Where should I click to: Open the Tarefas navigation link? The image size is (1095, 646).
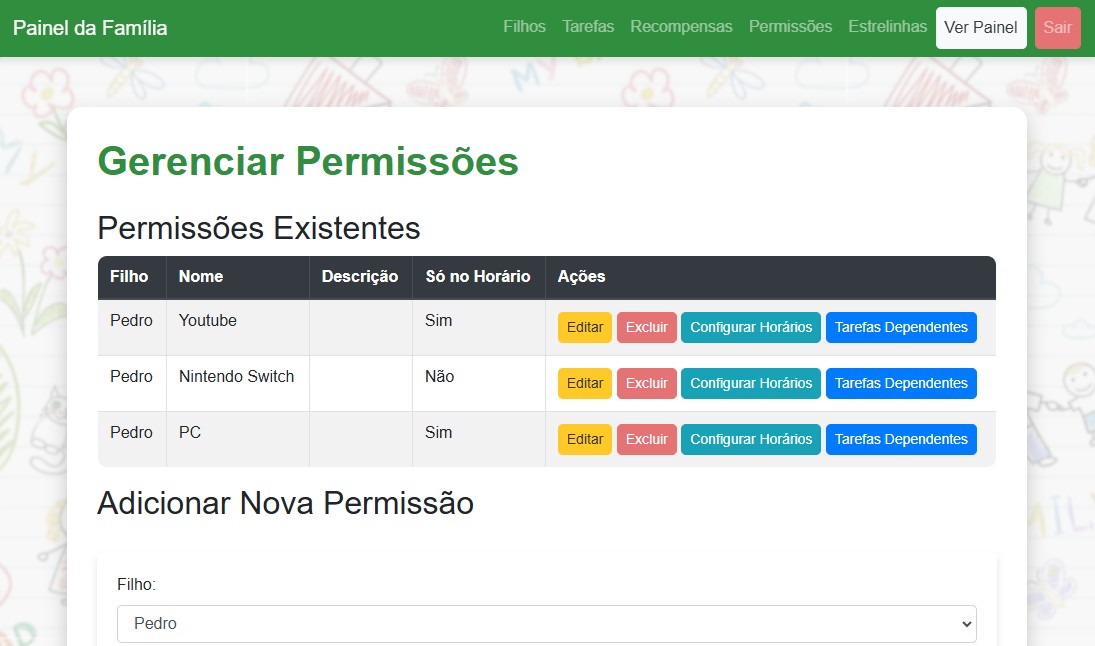tap(588, 27)
